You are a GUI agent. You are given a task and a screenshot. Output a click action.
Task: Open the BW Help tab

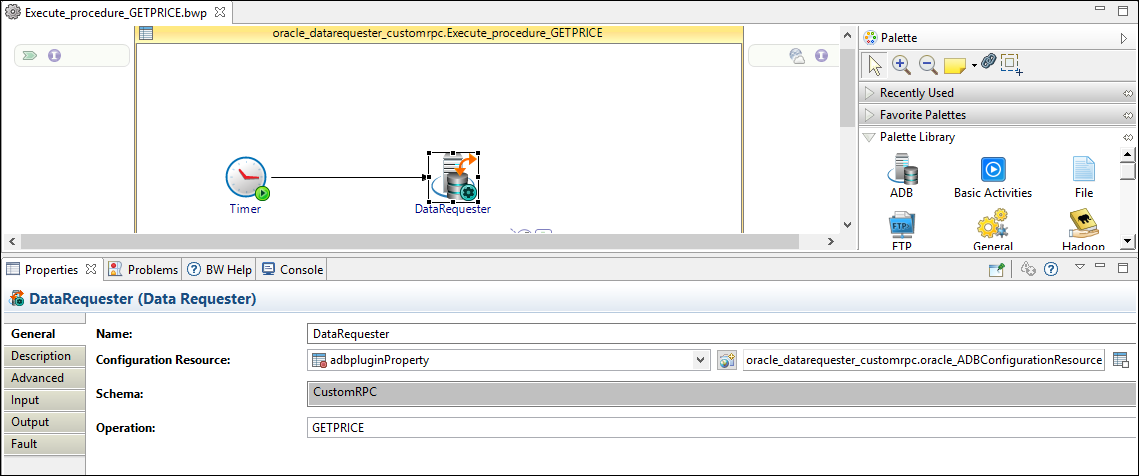(219, 270)
